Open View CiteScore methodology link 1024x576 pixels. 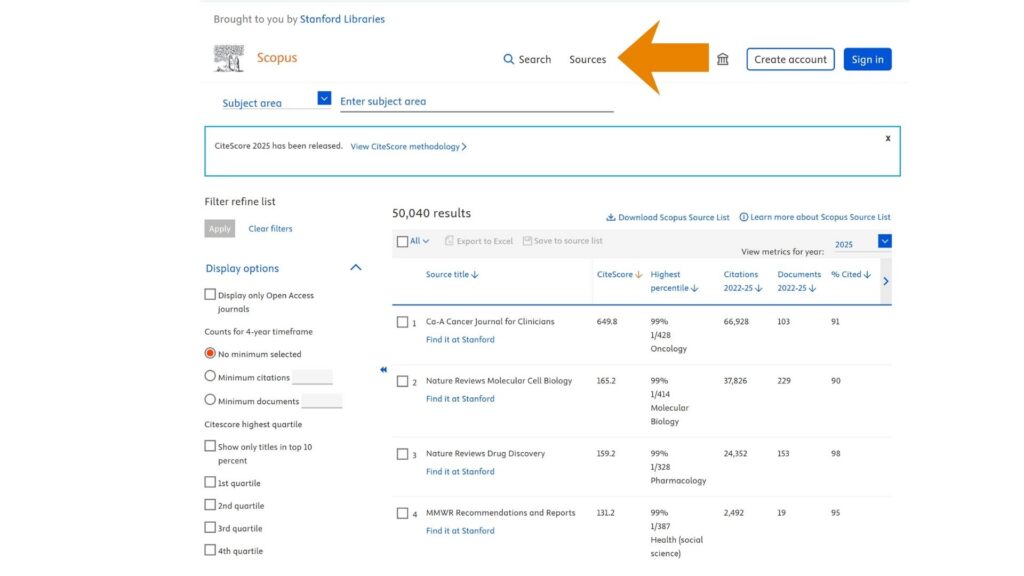(408, 146)
